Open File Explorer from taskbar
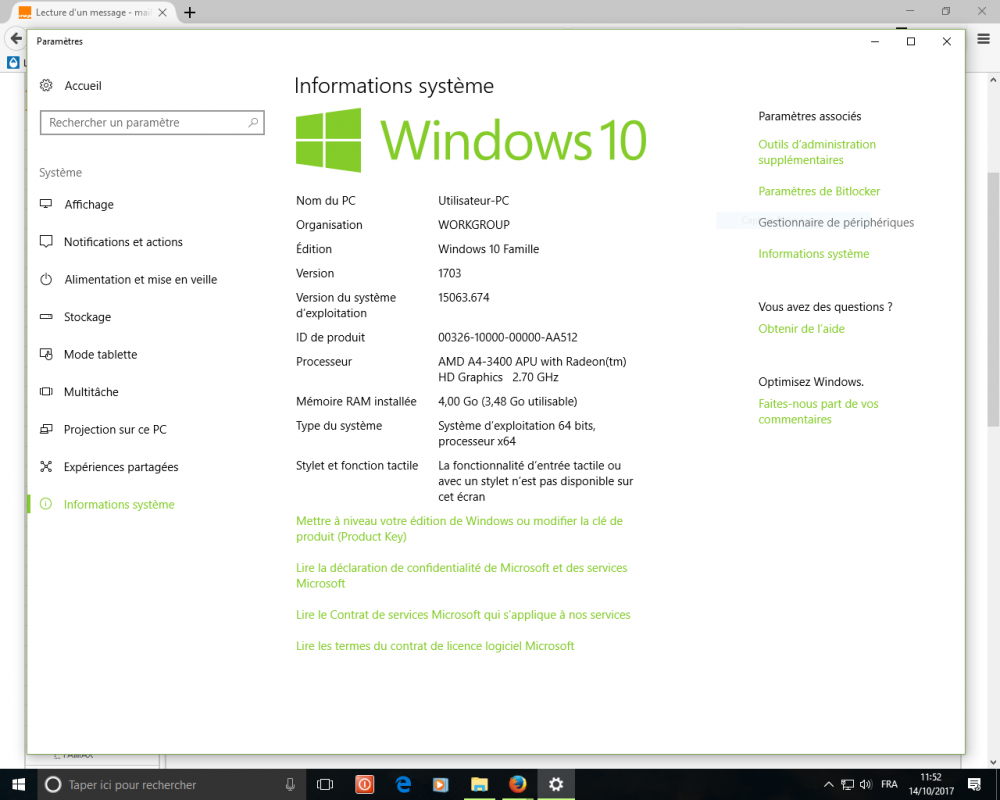Screen dimensions: 1000x800 [x=479, y=784]
